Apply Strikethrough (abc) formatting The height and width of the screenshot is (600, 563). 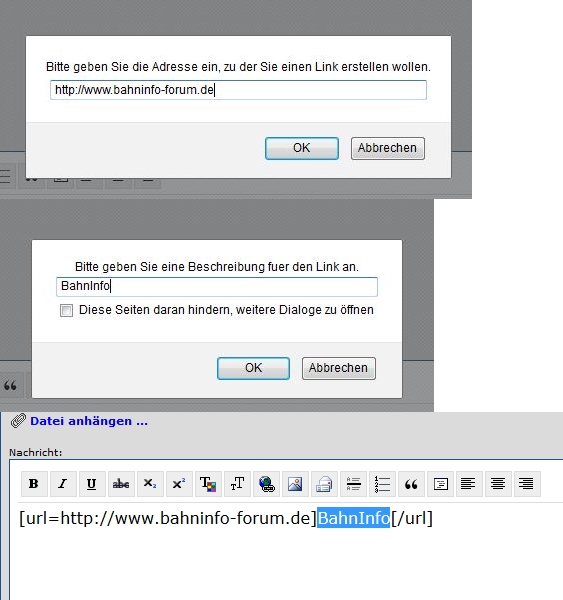click(x=121, y=484)
